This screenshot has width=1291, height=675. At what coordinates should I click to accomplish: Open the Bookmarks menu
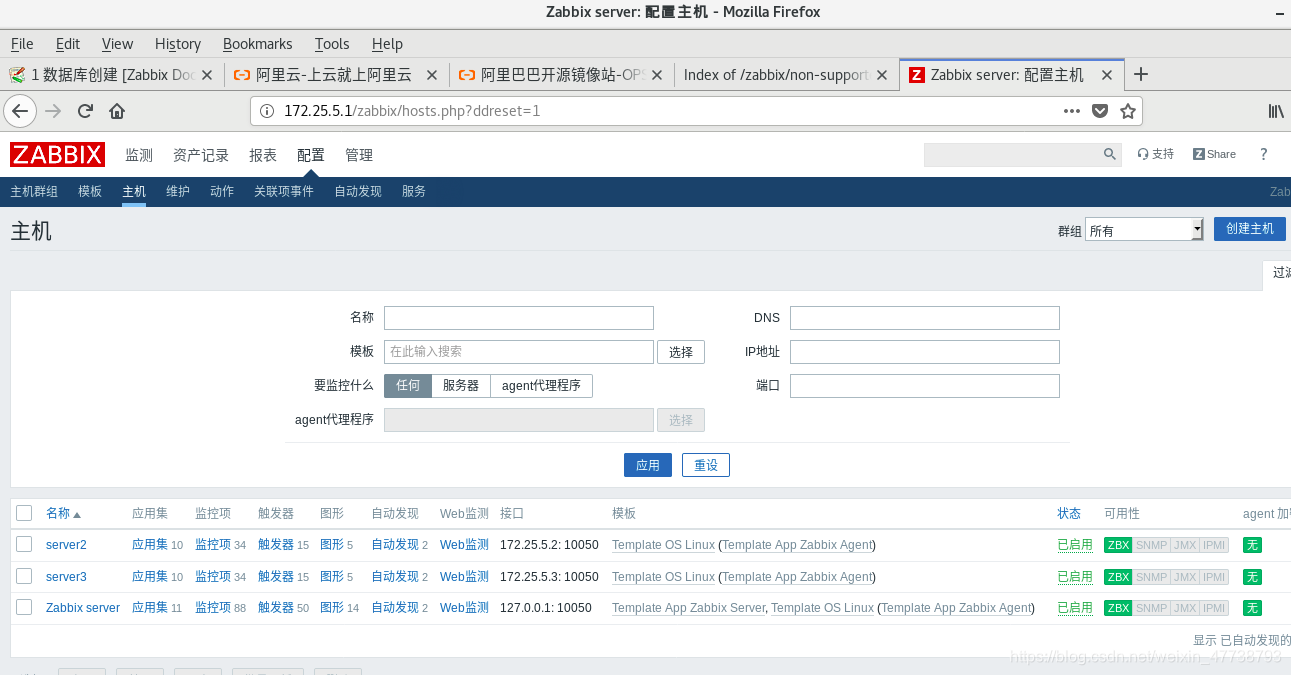(x=258, y=44)
